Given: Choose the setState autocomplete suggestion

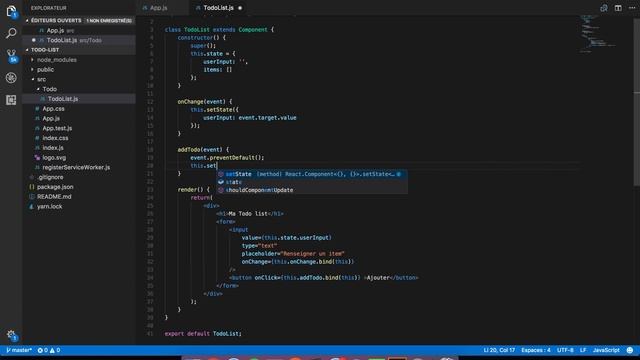Looking at the screenshot, I should [x=311, y=174].
